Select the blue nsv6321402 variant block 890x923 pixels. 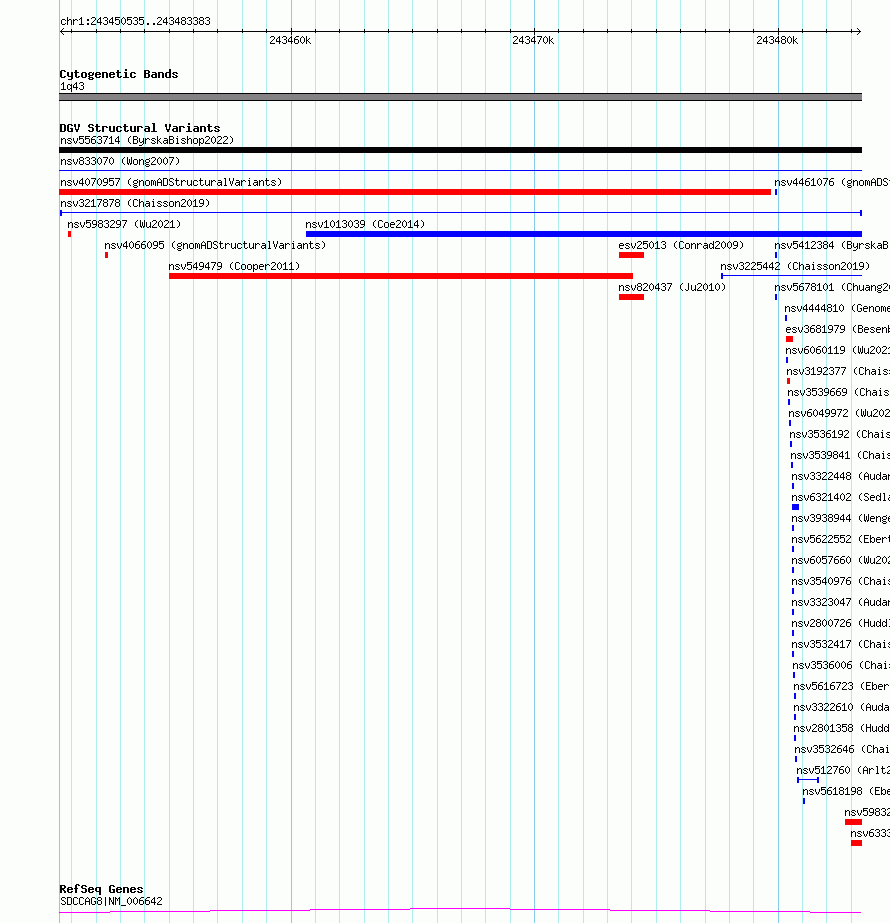(796, 507)
